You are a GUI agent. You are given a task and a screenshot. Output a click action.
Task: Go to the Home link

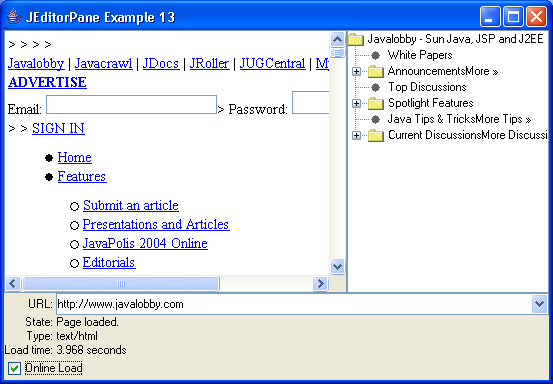[x=75, y=157]
